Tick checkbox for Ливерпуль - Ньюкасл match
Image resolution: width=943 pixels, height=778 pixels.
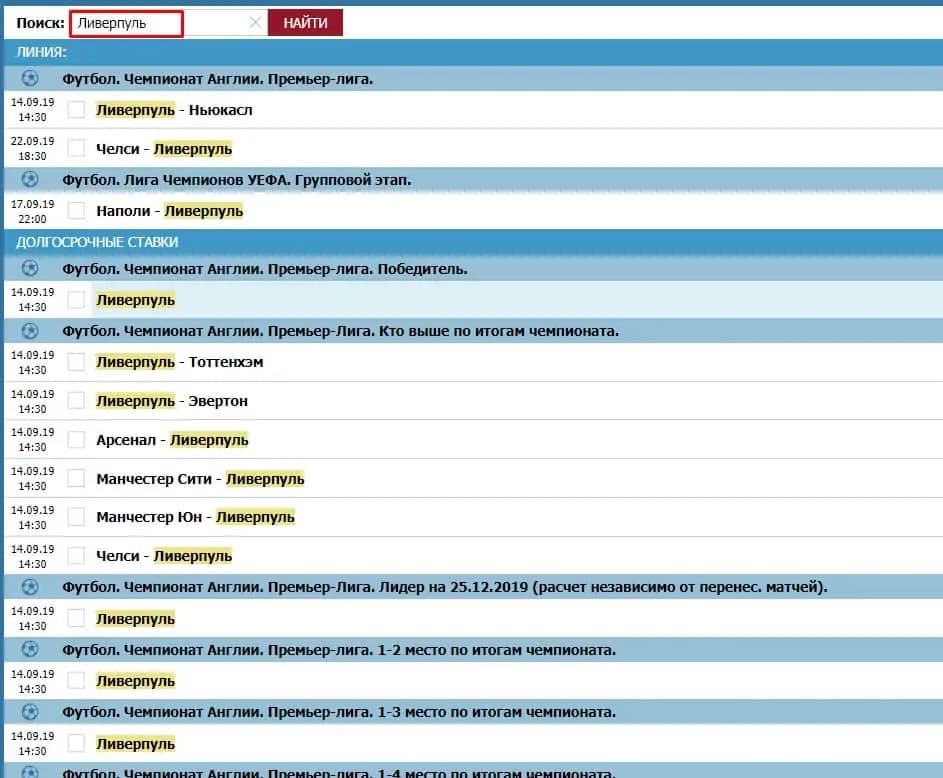[76, 109]
